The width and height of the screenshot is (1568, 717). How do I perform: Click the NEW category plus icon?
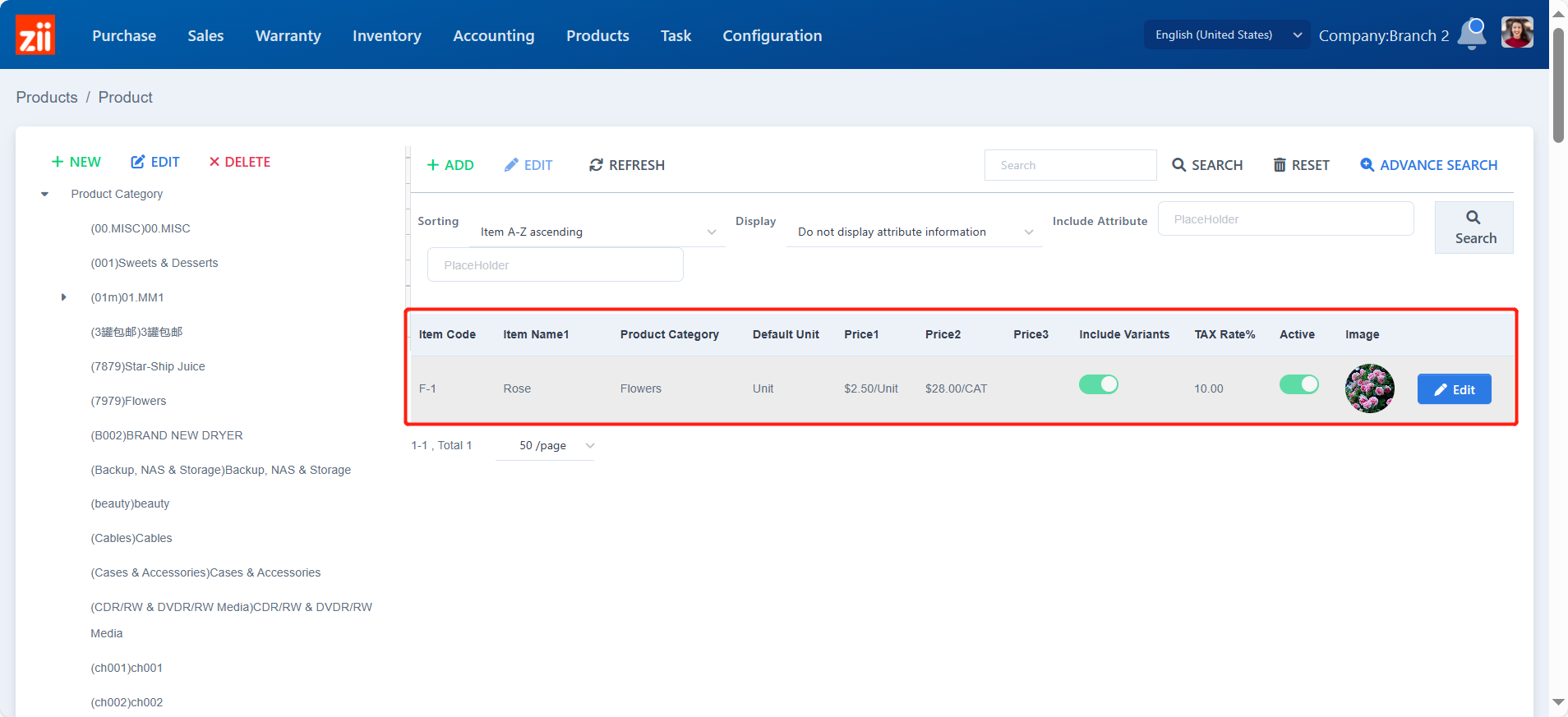(58, 162)
